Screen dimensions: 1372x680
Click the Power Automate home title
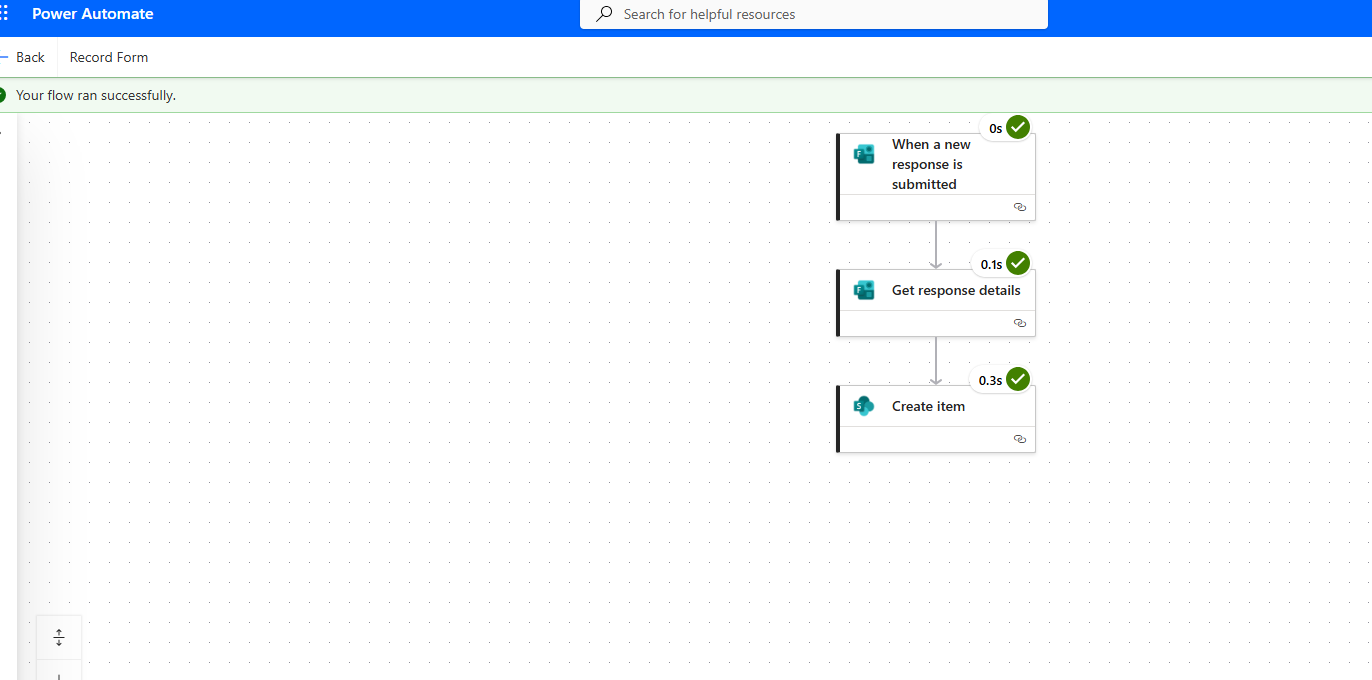tap(93, 14)
